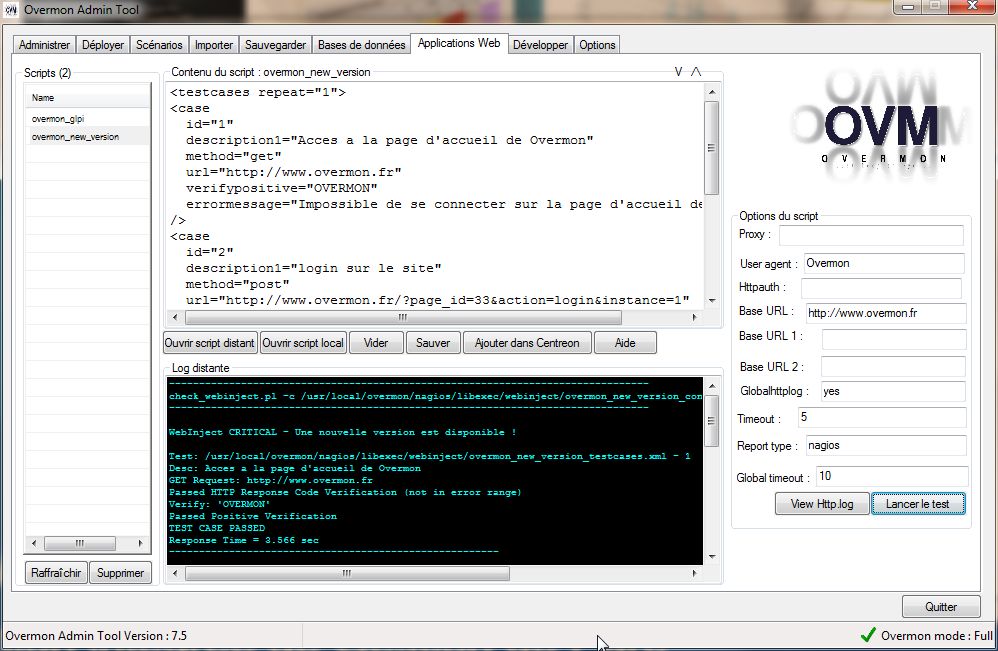The height and width of the screenshot is (651, 998).
Task: Switch to the Déployer tab
Action: coord(103,45)
